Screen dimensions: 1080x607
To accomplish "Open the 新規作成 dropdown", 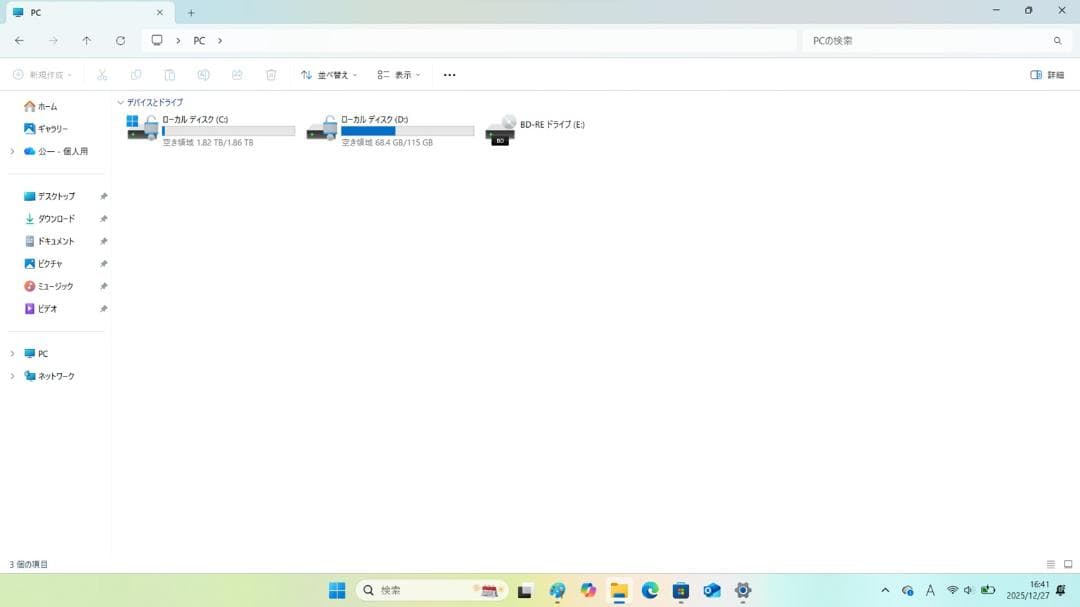I will (x=42, y=74).
